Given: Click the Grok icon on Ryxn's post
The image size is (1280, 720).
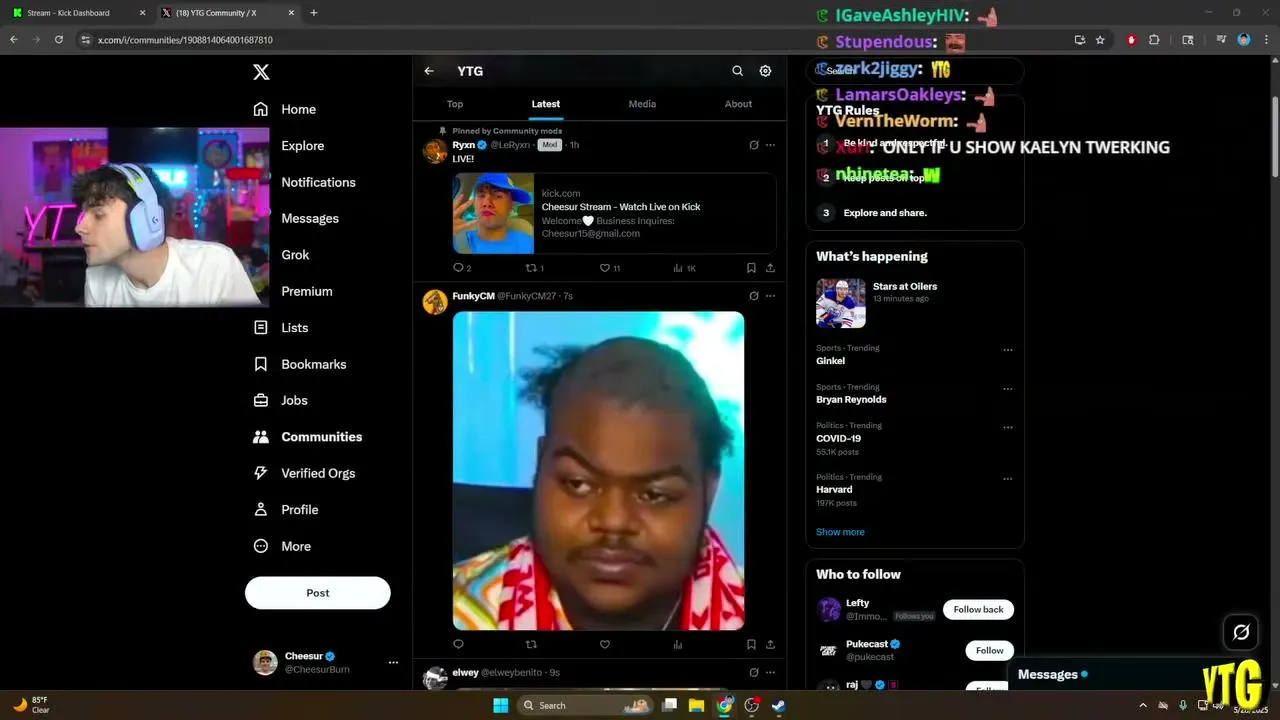Looking at the screenshot, I should click(753, 145).
